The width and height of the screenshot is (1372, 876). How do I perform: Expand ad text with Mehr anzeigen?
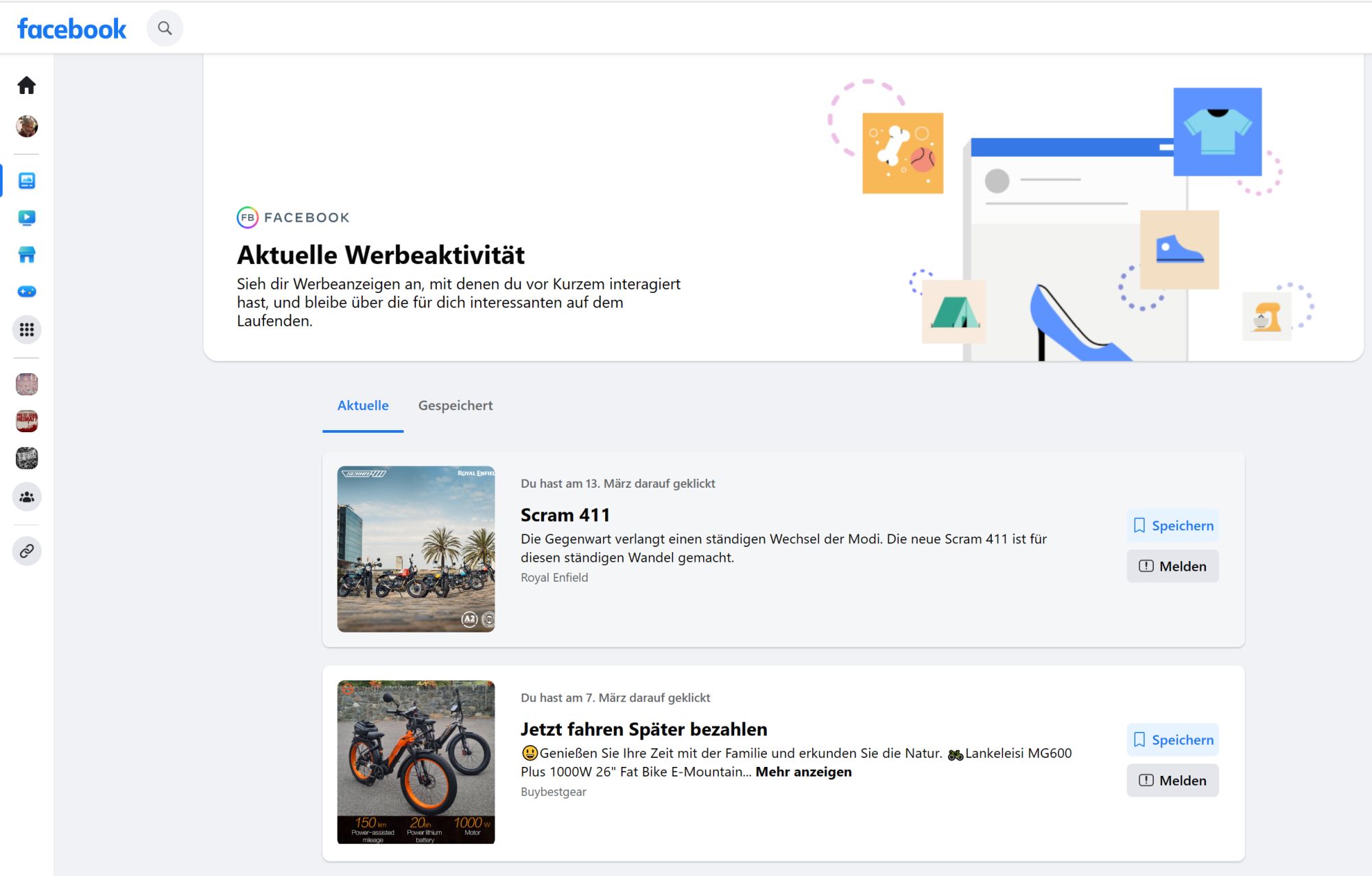pyautogui.click(x=803, y=772)
